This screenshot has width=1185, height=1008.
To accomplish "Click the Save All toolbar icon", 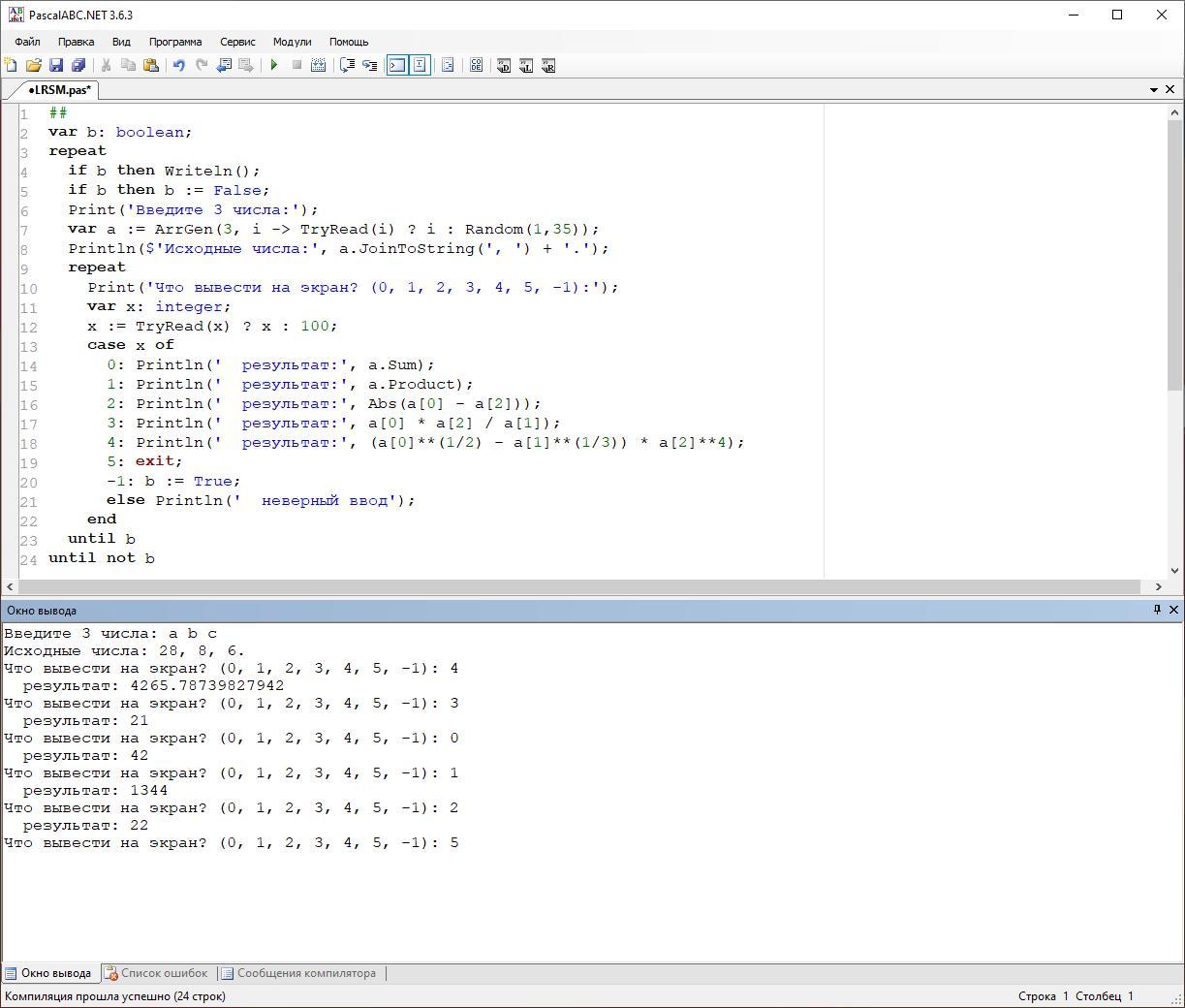I will (78, 65).
